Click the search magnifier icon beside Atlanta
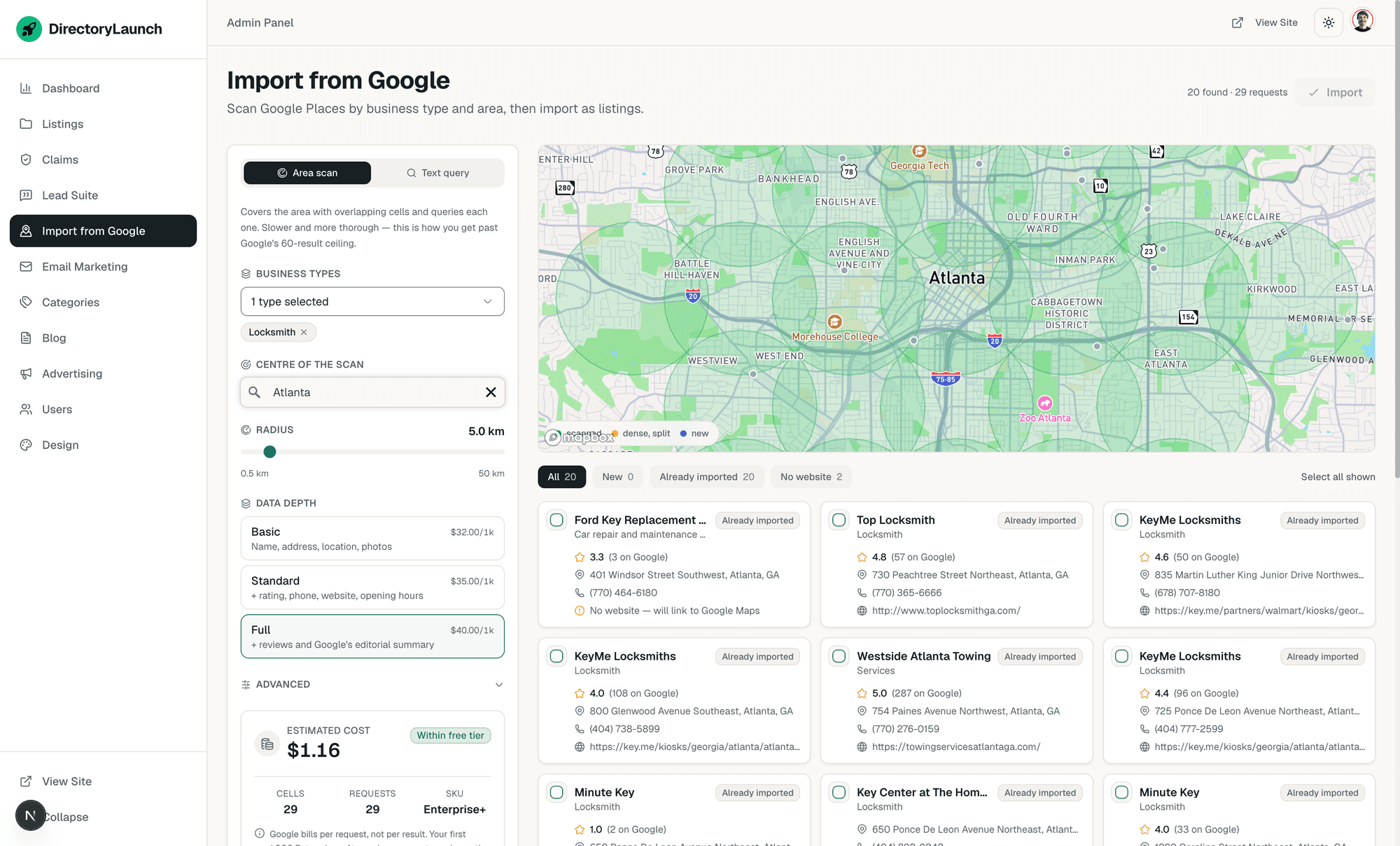The height and width of the screenshot is (846, 1400). [255, 392]
